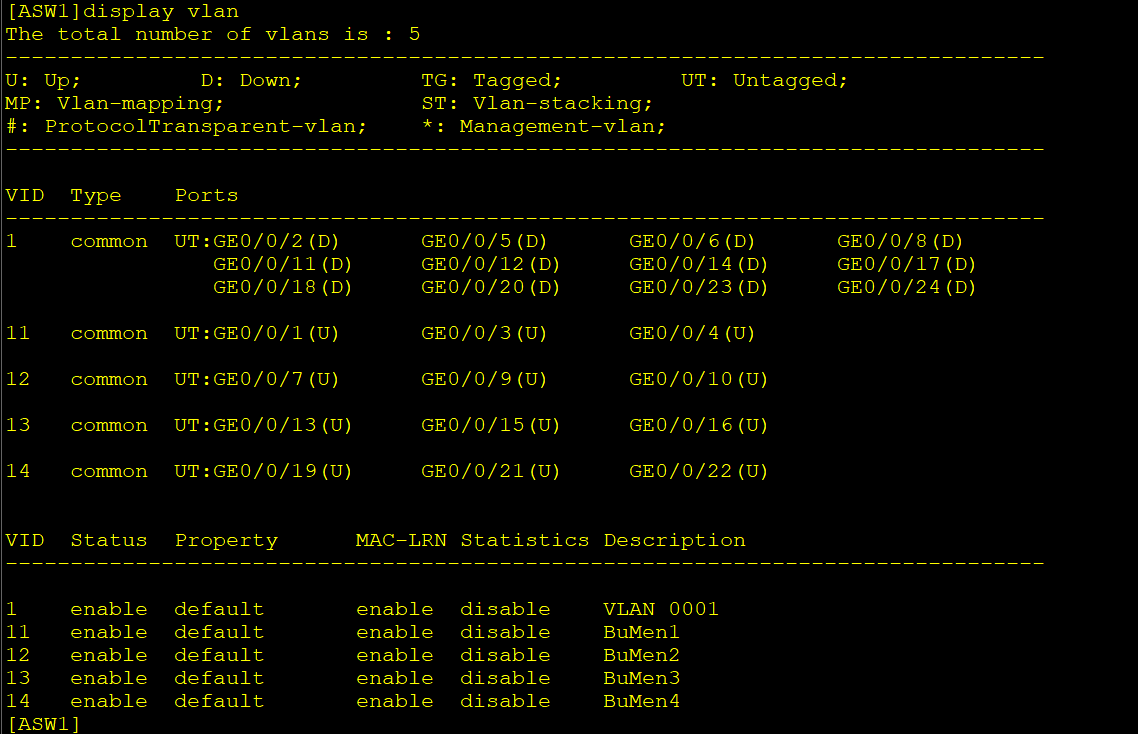Click GE0/0/10(U) port text

(x=698, y=379)
